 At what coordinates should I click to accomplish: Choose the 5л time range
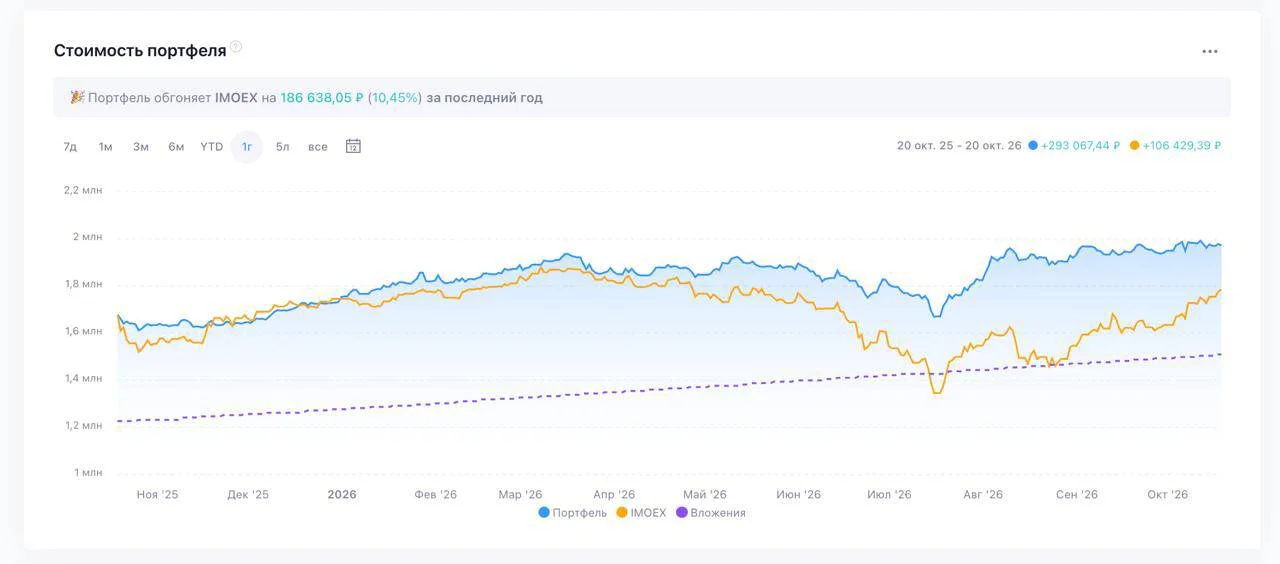[282, 147]
